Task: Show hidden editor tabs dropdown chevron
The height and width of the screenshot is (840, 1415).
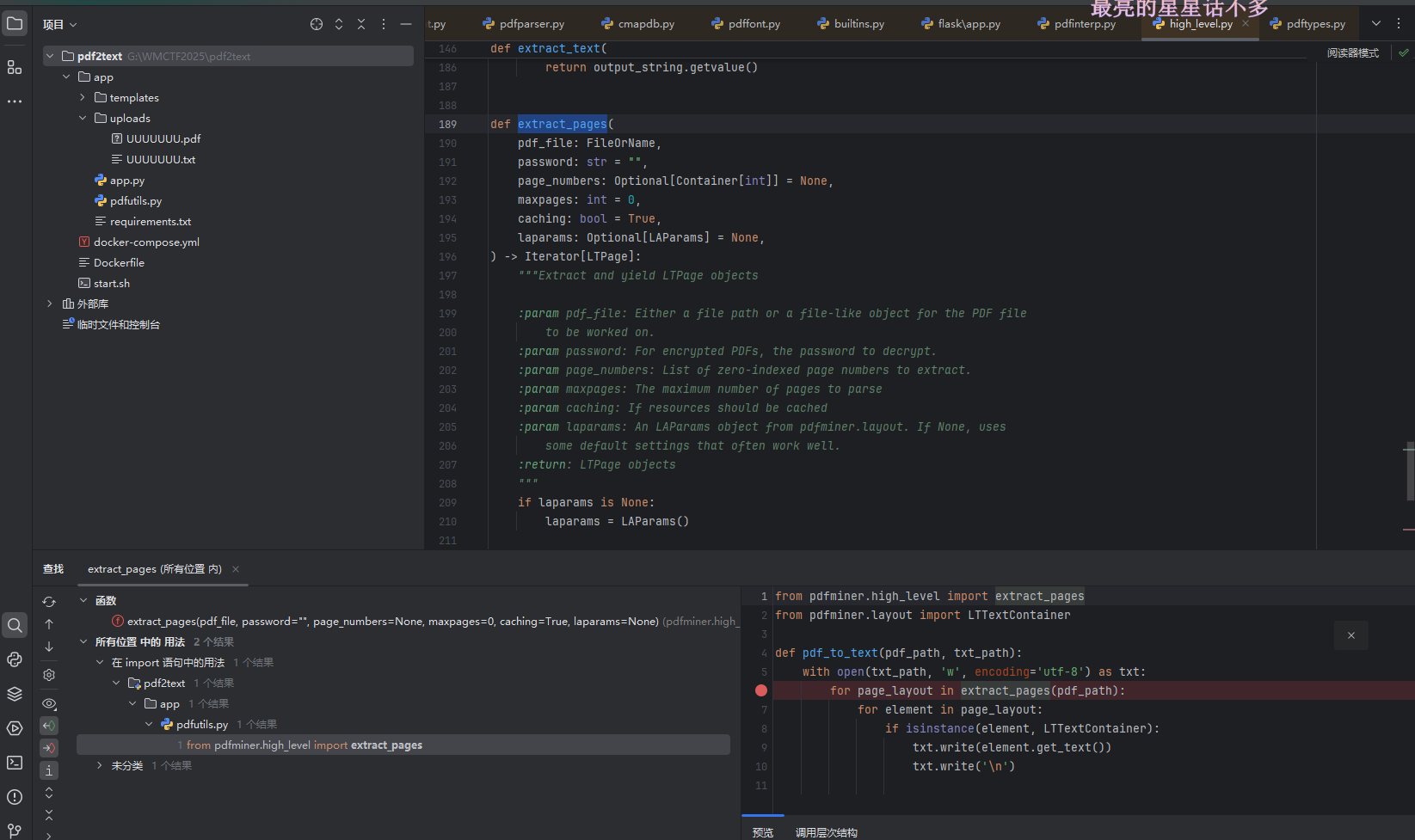Action: point(1376,24)
